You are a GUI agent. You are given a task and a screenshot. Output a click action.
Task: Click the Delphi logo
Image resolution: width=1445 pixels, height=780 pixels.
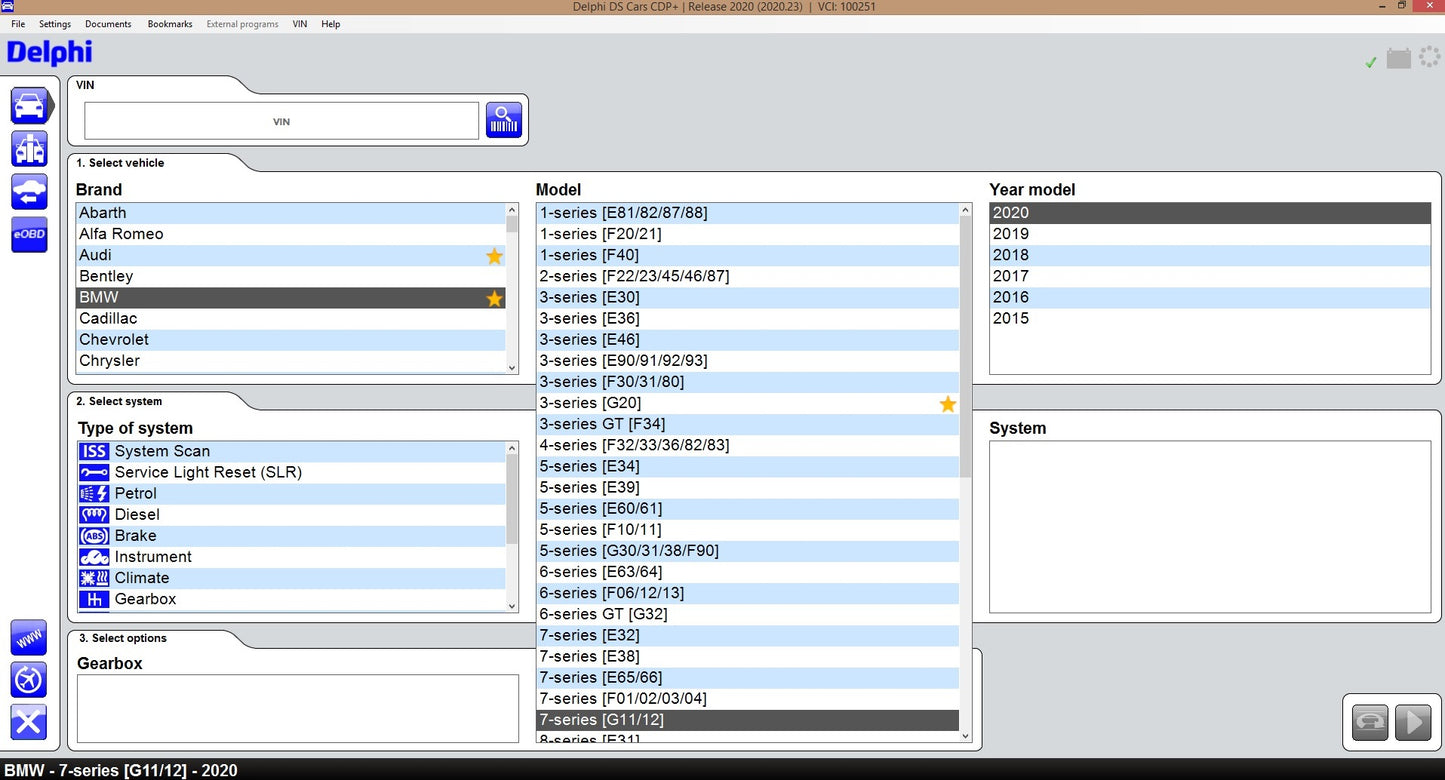click(x=49, y=53)
